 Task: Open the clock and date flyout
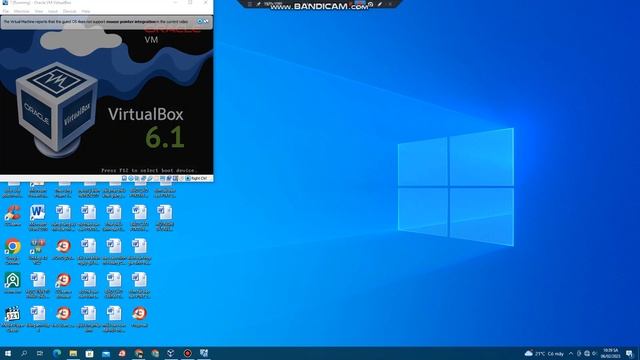[x=611, y=353]
